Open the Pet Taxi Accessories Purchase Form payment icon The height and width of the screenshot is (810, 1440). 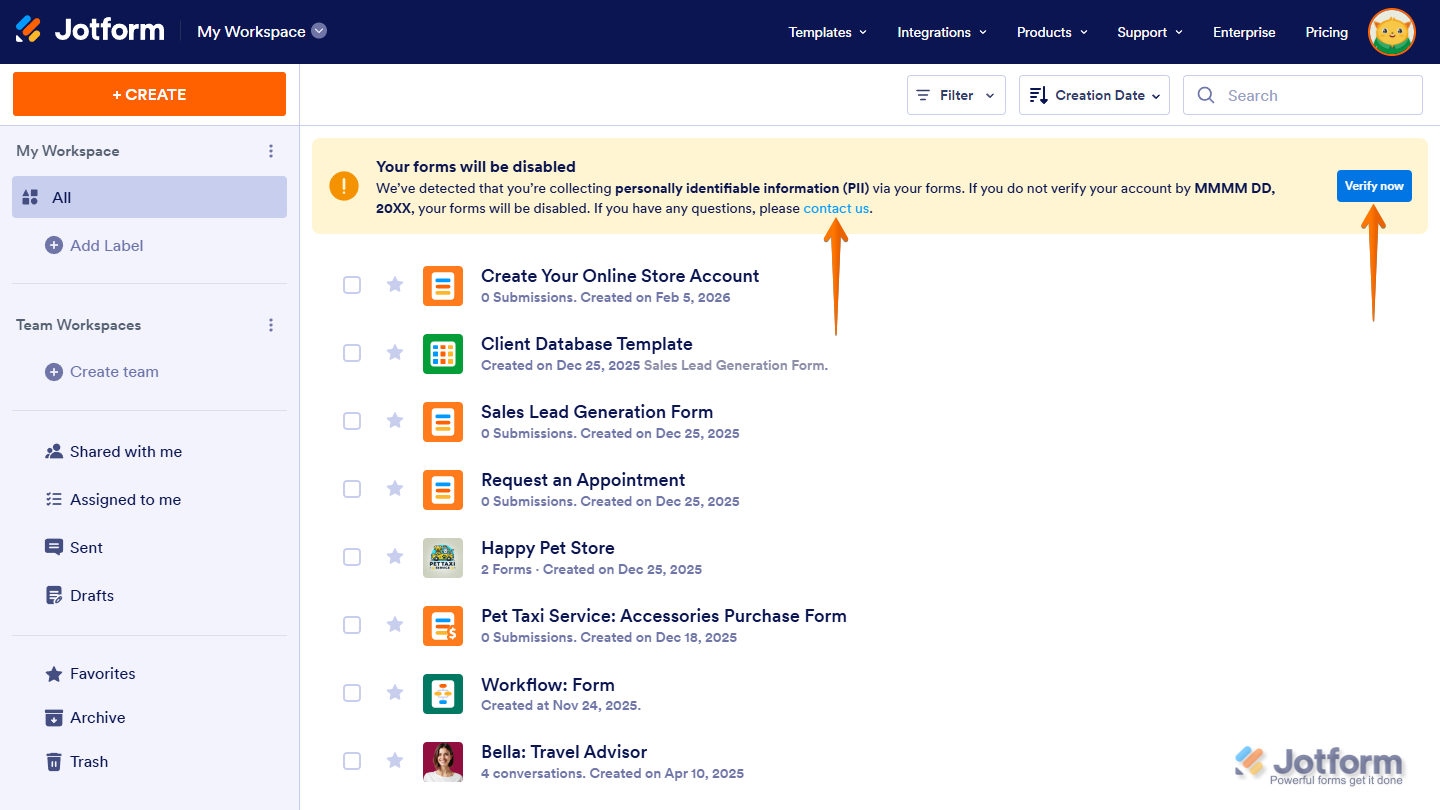[443, 625]
